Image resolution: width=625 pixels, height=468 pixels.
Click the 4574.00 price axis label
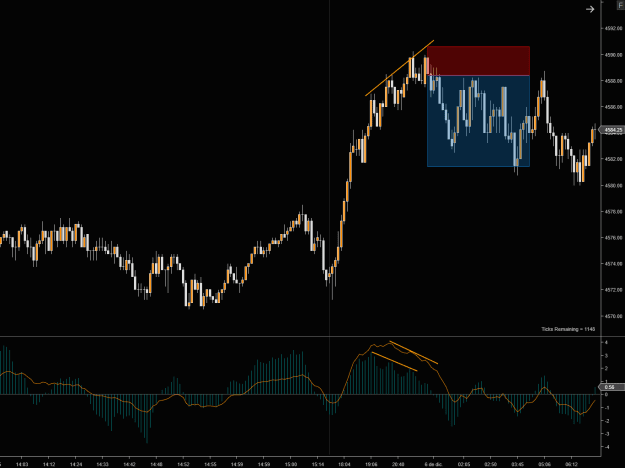[x=613, y=264]
